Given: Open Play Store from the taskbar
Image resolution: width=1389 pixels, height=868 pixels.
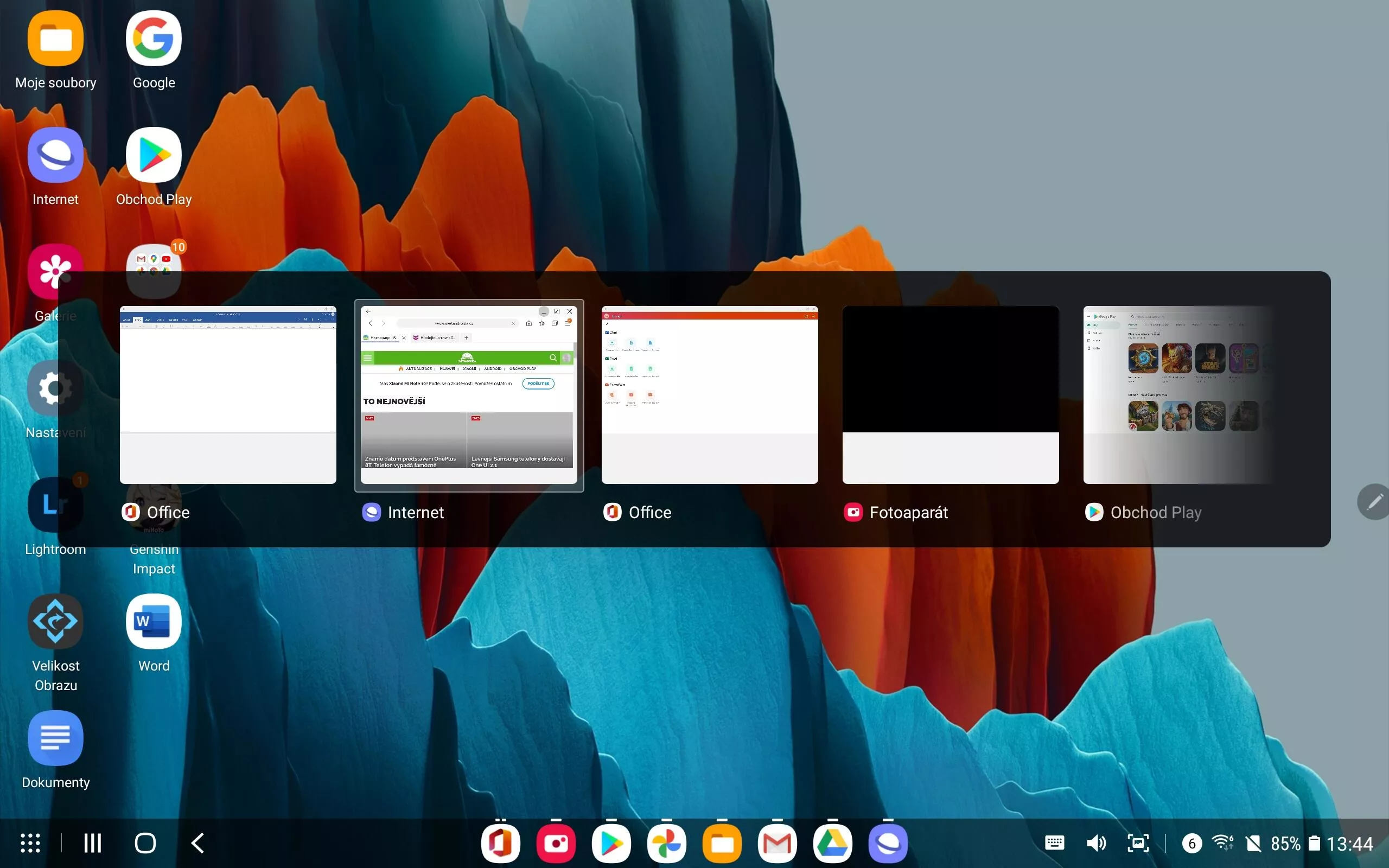Looking at the screenshot, I should (611, 844).
